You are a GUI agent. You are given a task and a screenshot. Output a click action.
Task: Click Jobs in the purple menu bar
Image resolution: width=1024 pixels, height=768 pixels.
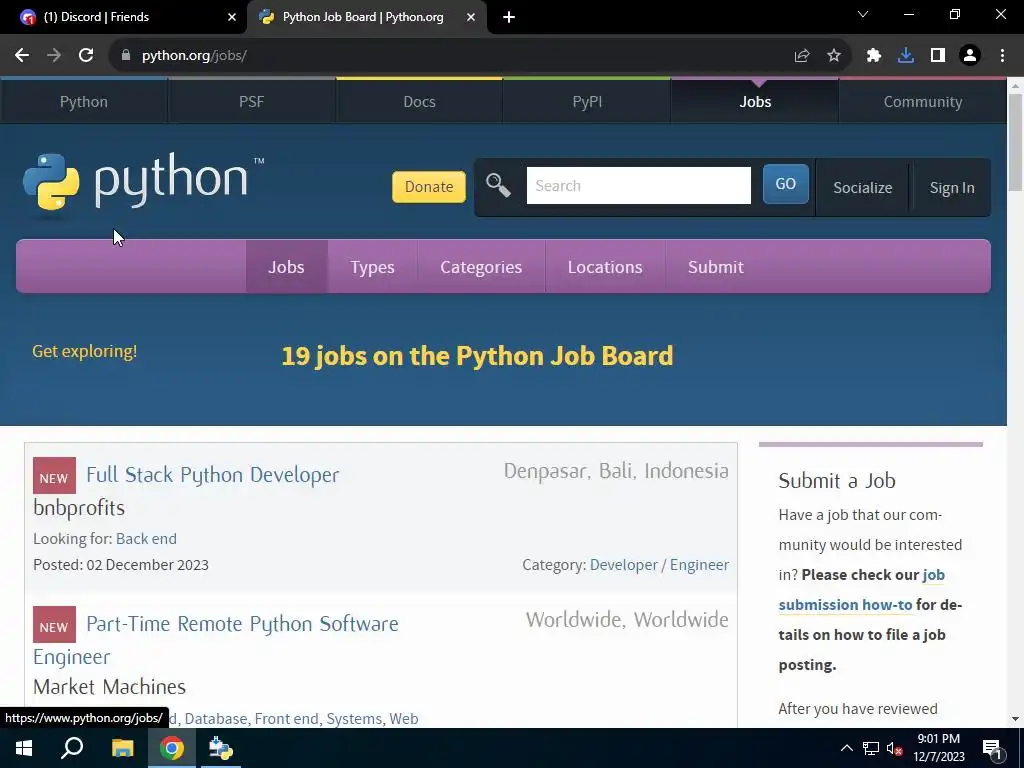pos(286,266)
